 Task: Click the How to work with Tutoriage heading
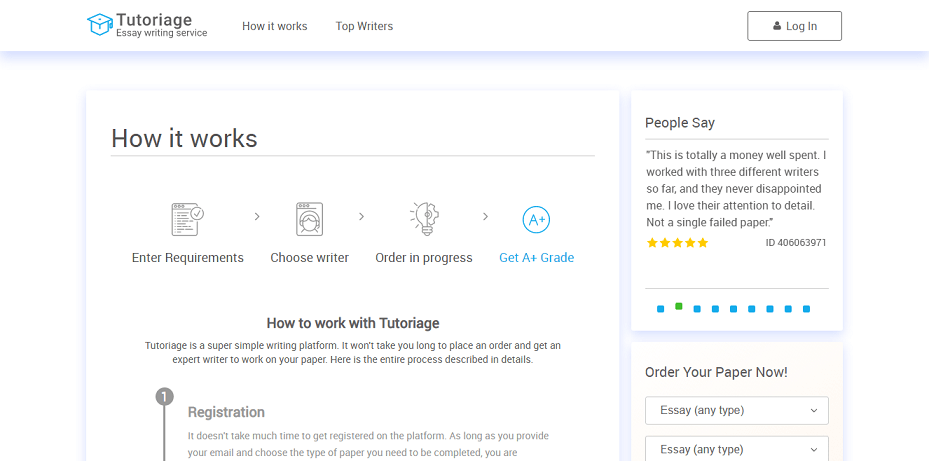pyautogui.click(x=353, y=323)
